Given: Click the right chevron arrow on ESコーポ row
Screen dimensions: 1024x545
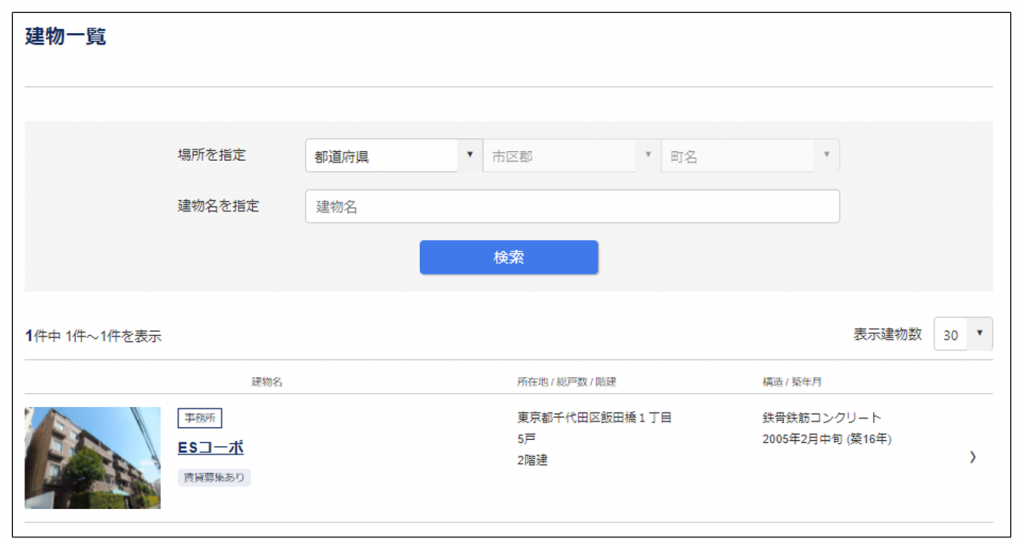Looking at the screenshot, I should point(973,457).
